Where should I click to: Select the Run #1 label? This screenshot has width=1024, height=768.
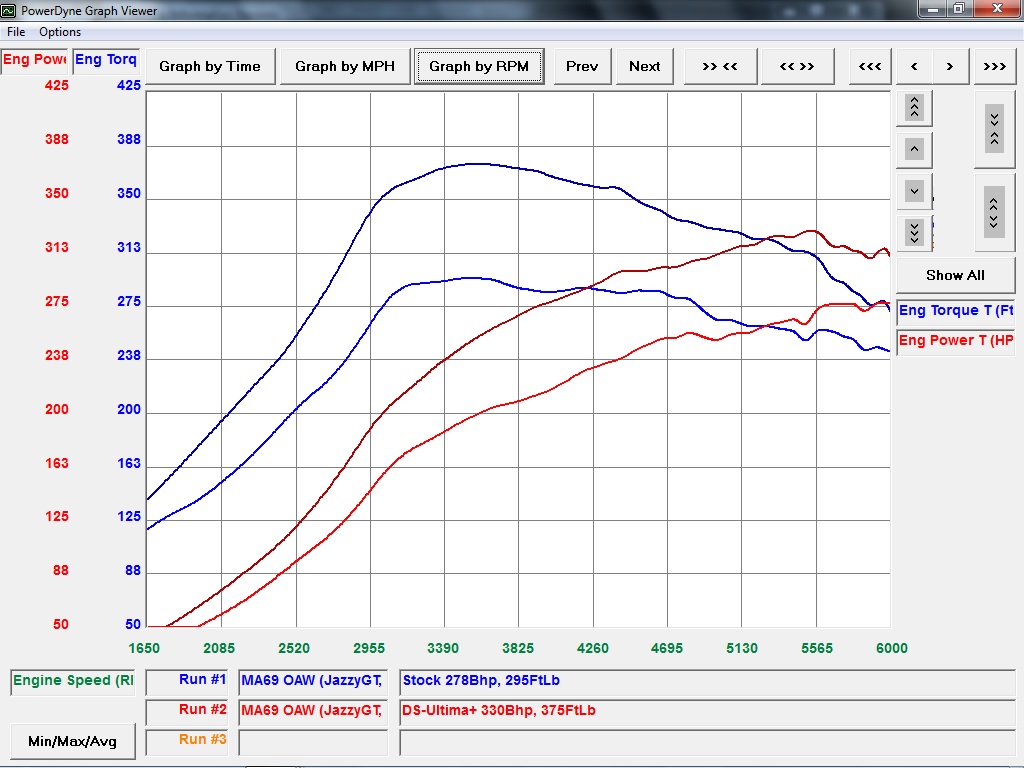coord(187,681)
